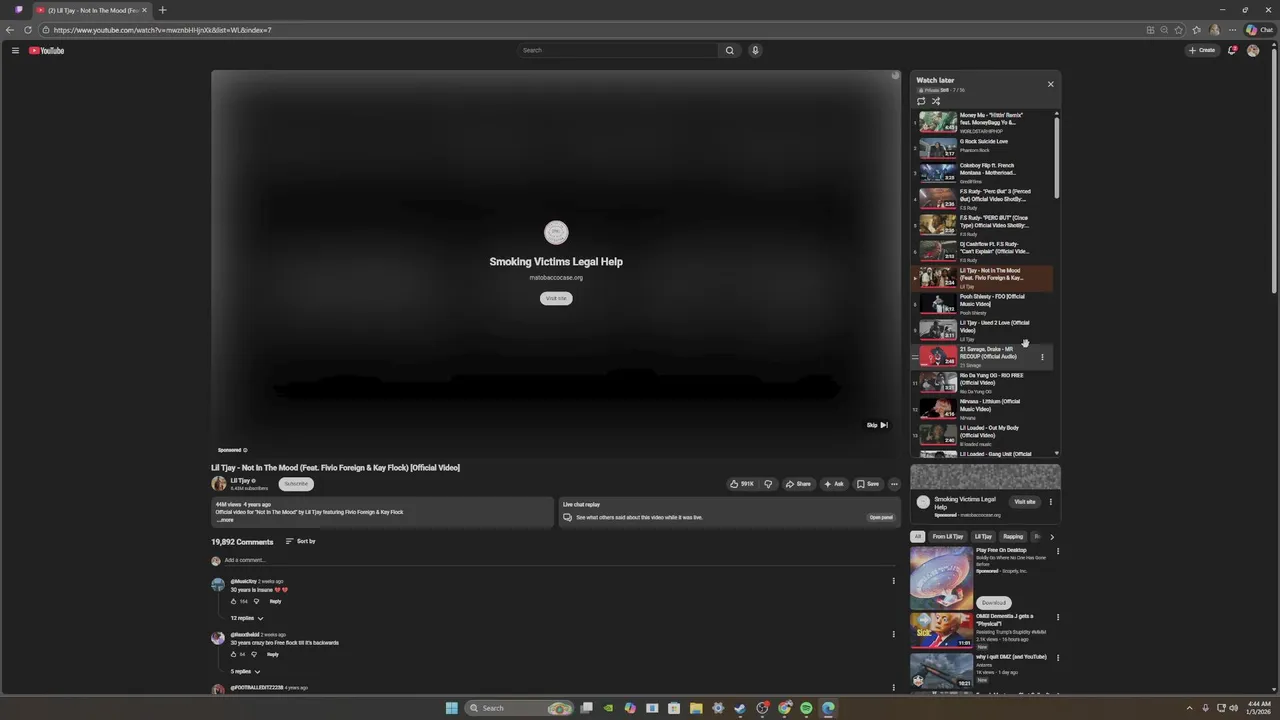The height and width of the screenshot is (720, 1280).
Task: Open options menu for MusicXny comment
Action: 894,581
